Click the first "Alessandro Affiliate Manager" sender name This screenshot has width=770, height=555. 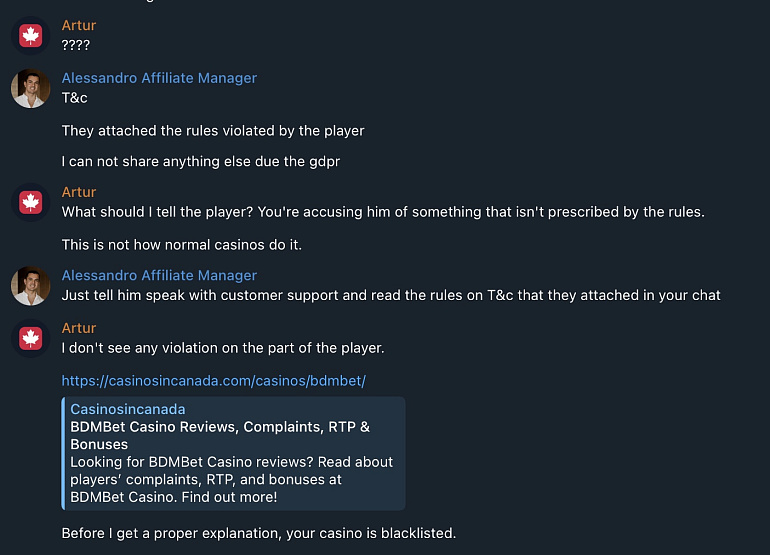click(x=159, y=78)
